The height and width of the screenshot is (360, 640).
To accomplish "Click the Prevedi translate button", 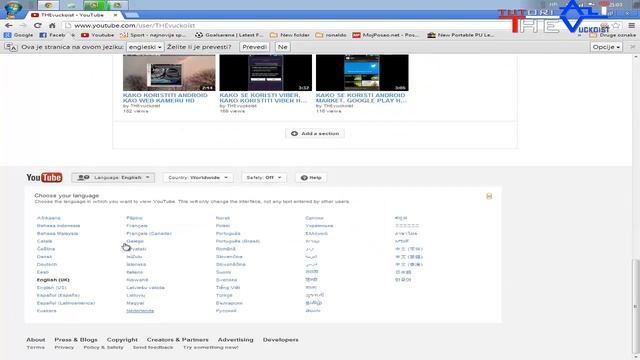I will pos(254,47).
